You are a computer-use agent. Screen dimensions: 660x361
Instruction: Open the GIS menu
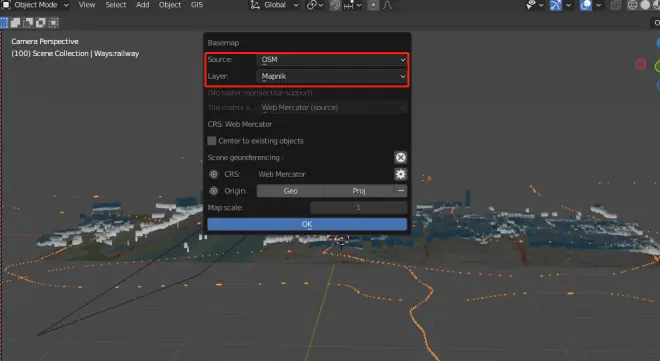[197, 5]
